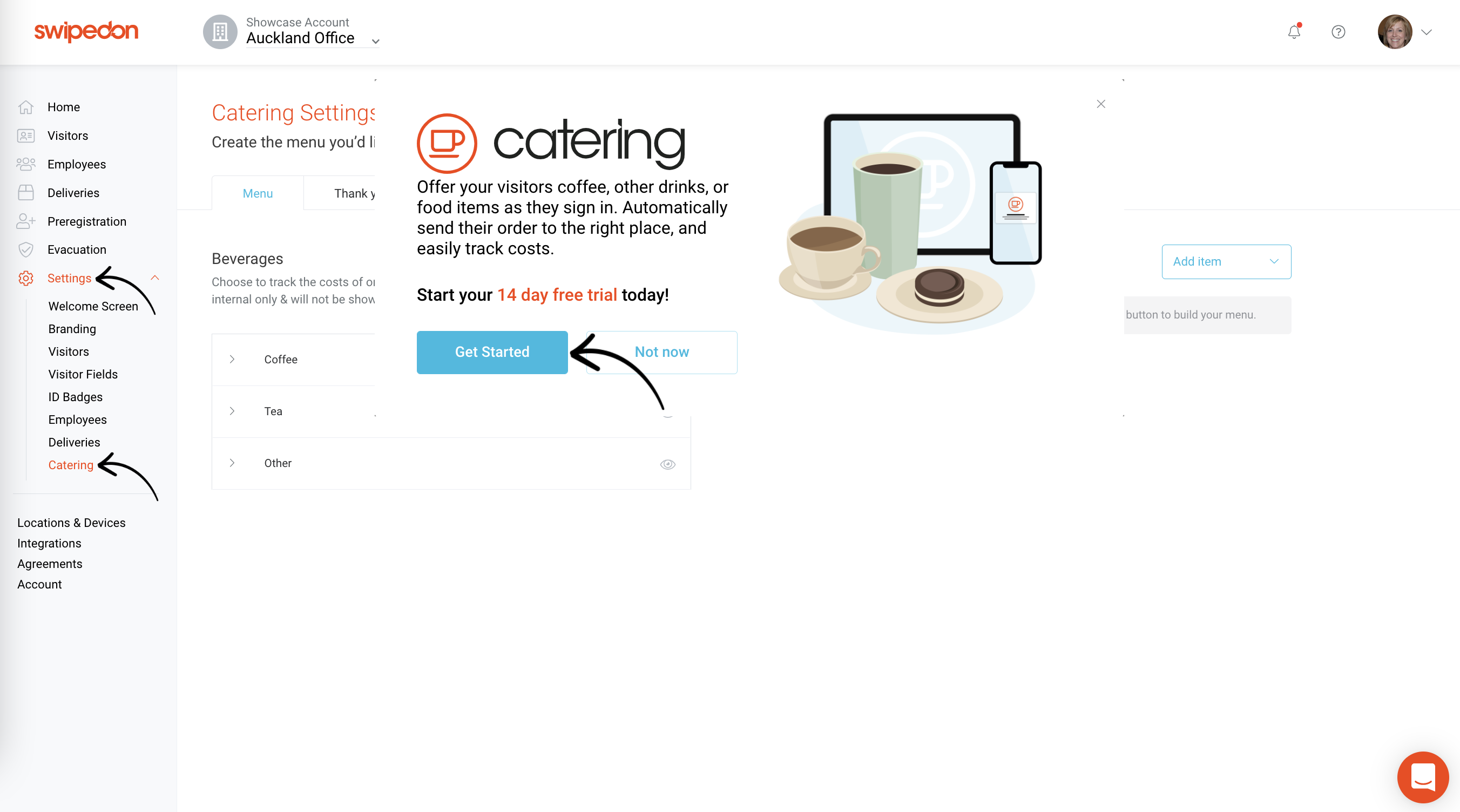The image size is (1460, 812).
Task: Switch to the Menu tab
Action: tap(258, 193)
